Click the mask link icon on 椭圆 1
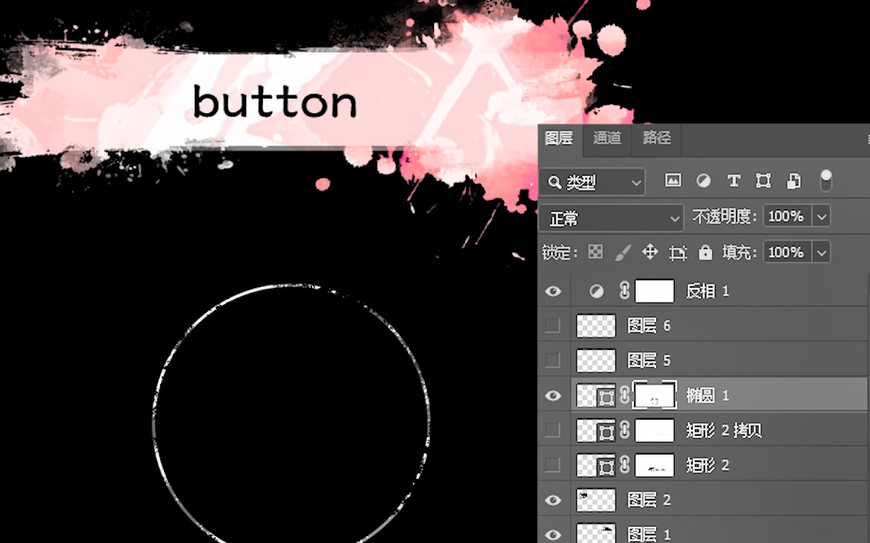The width and height of the screenshot is (870, 543). (x=625, y=395)
